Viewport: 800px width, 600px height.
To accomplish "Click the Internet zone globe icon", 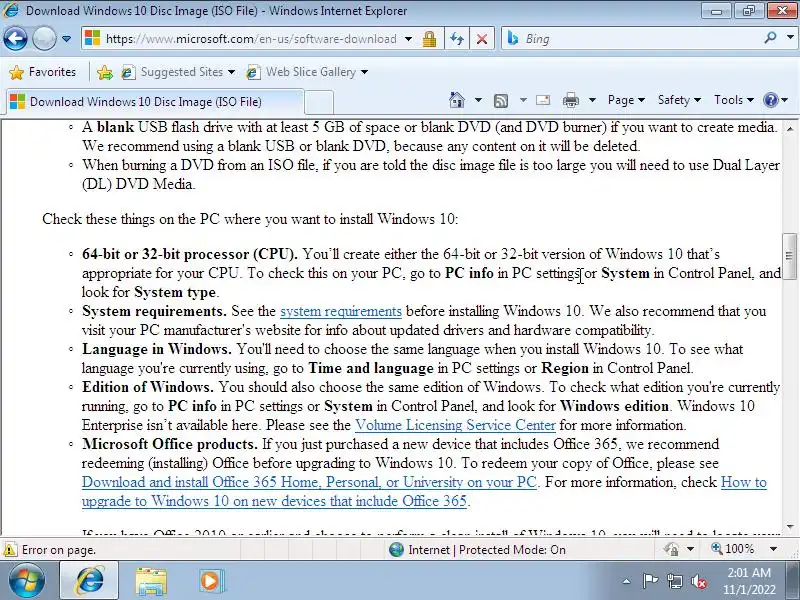I will [x=396, y=549].
